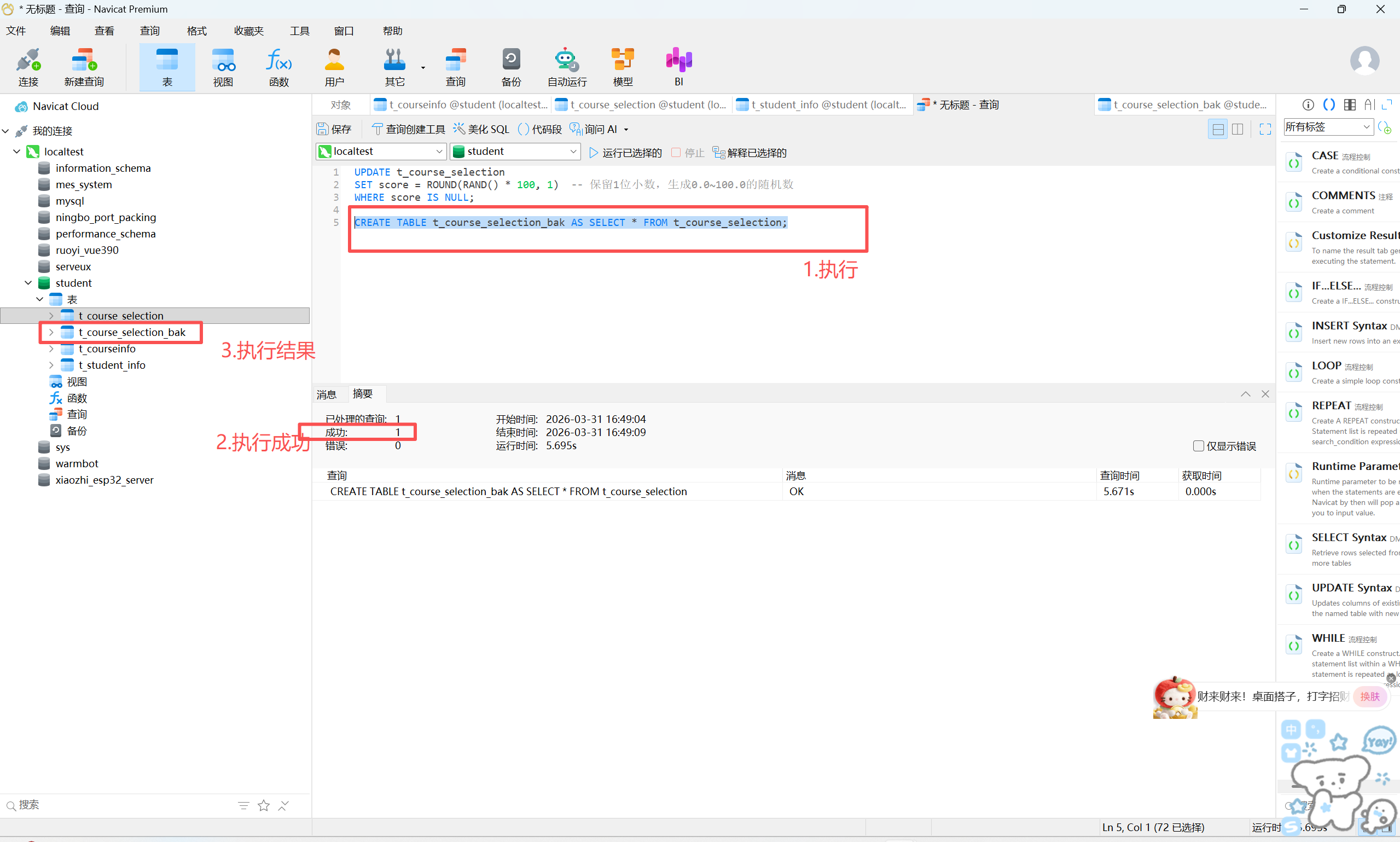Click the Connection (连接) toolbar icon
The image size is (1400, 842).
coord(28,67)
